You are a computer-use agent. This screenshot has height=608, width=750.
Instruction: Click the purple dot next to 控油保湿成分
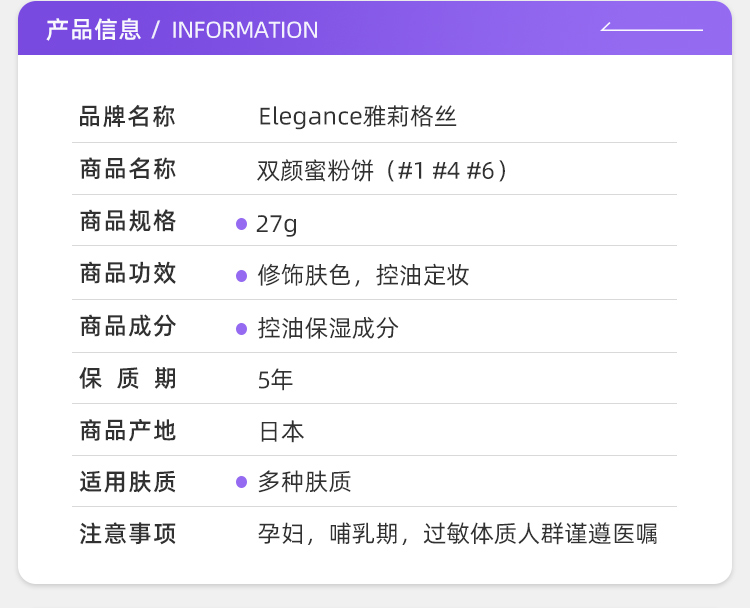242,329
